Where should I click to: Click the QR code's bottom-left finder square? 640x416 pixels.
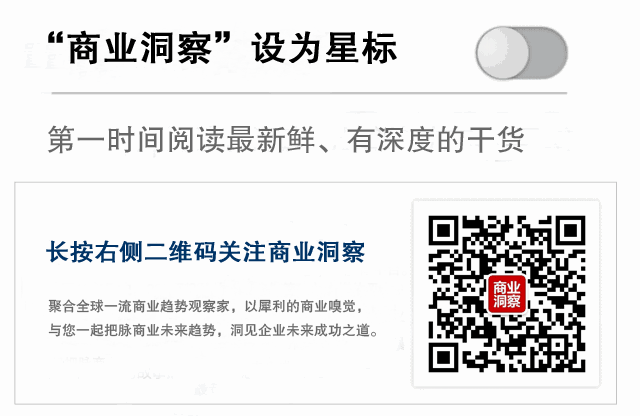443,358
